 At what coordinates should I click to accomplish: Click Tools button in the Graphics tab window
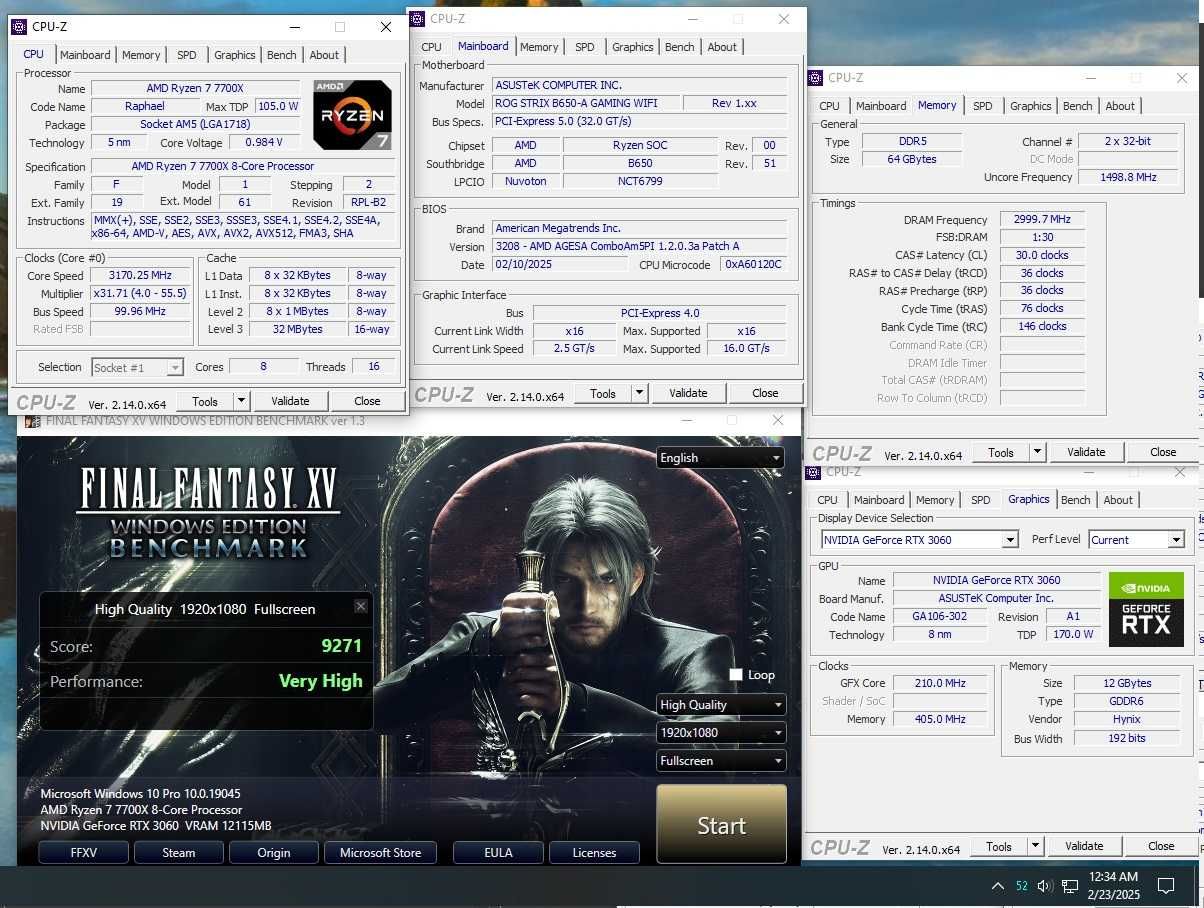point(998,846)
